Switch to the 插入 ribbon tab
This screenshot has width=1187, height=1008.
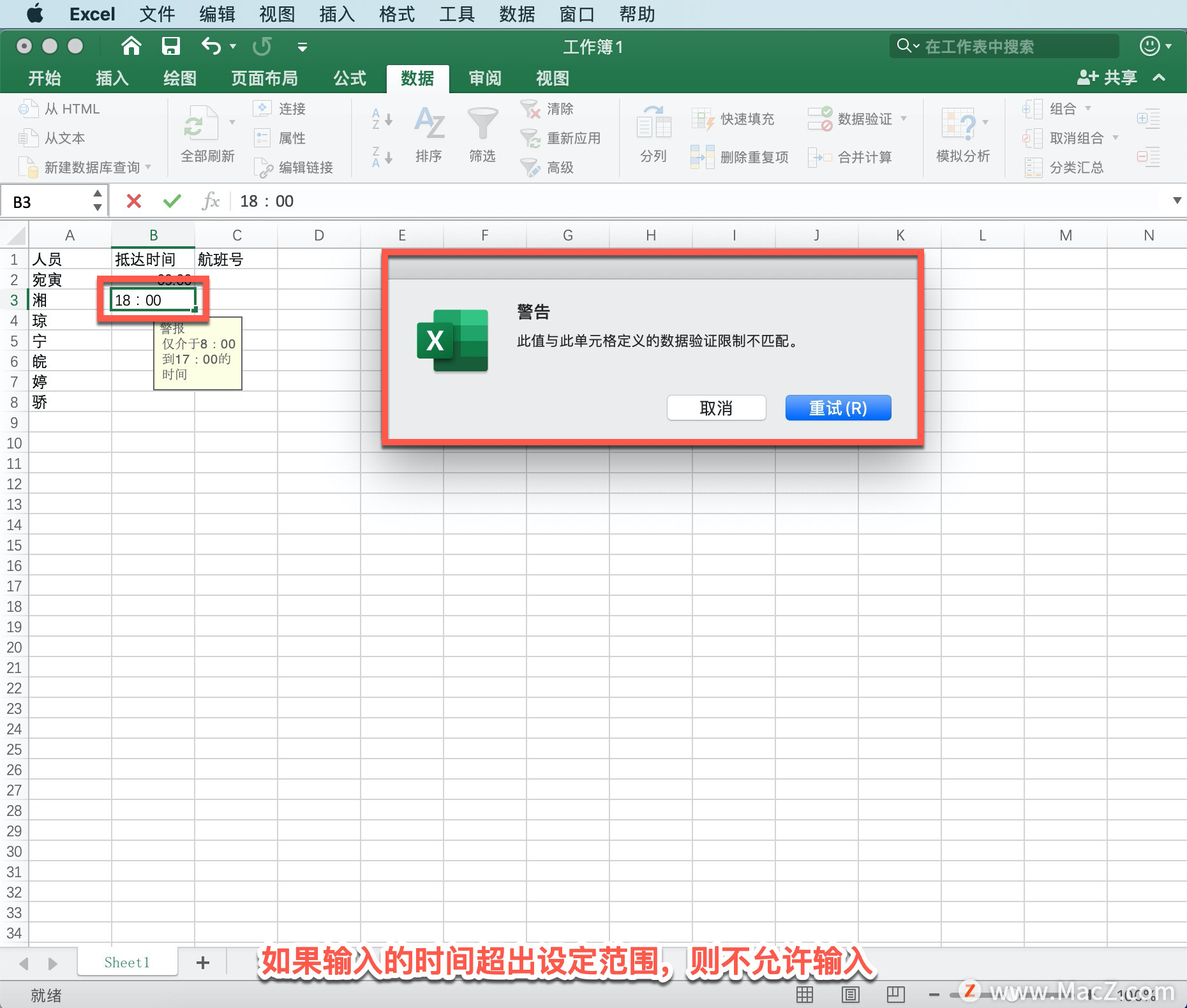click(x=112, y=78)
